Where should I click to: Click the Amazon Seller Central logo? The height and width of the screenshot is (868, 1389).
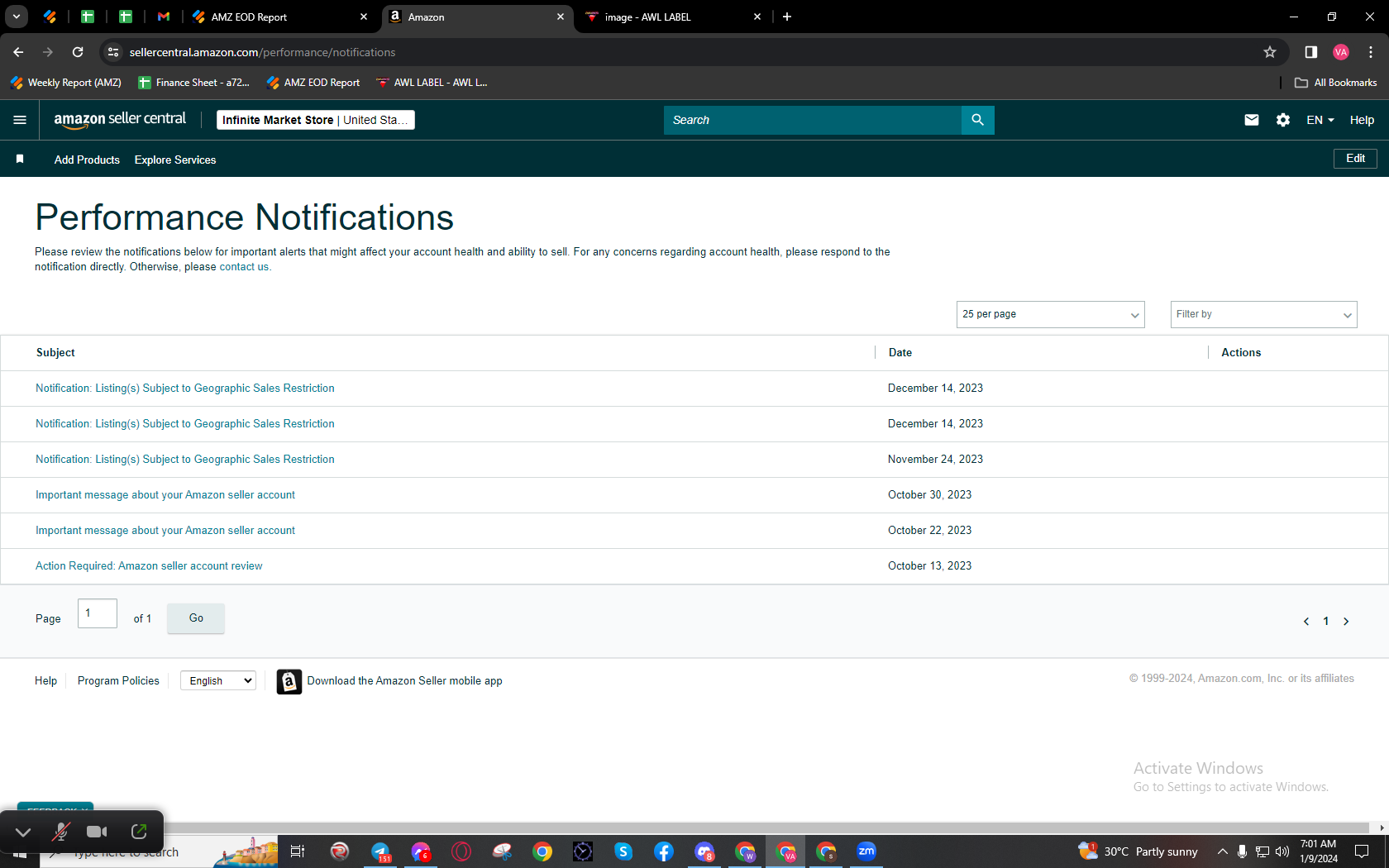pos(120,120)
